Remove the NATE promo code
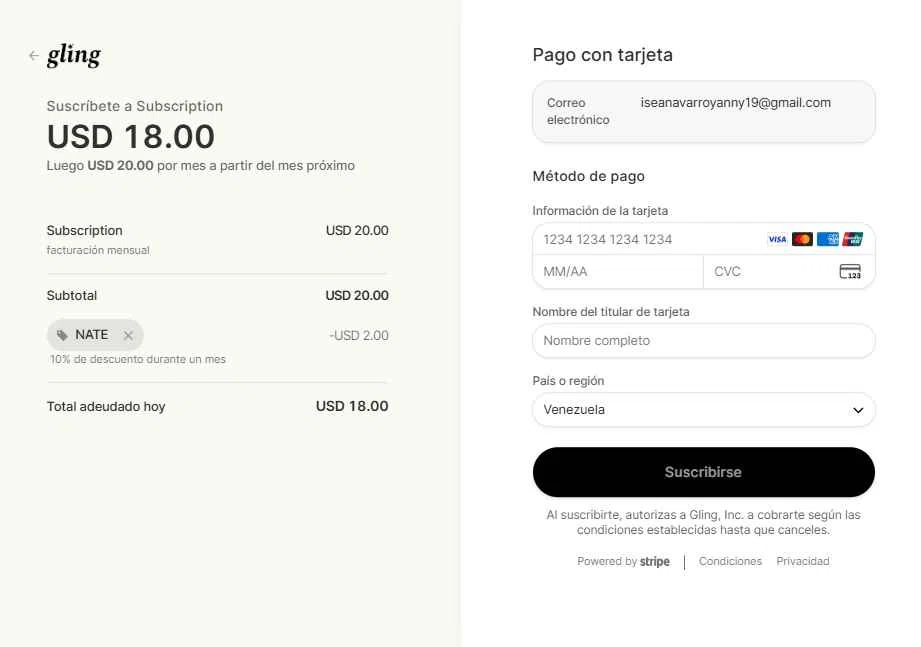This screenshot has height=647, width=921. 128,335
